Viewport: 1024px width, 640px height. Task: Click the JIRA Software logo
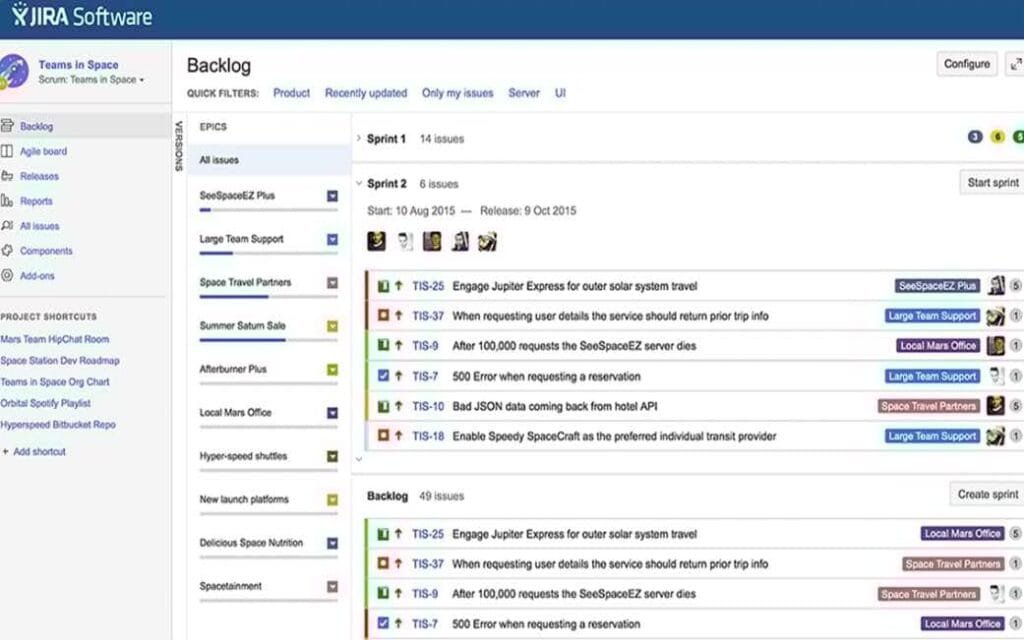82,16
